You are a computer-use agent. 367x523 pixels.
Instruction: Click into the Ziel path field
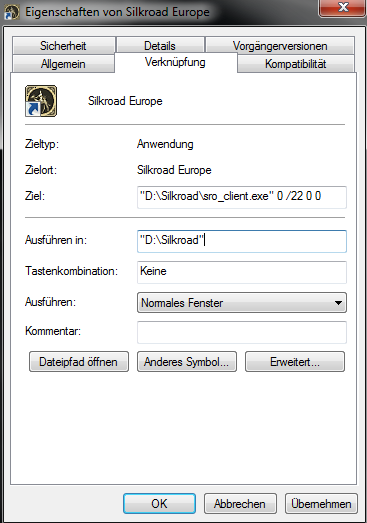pos(242,197)
